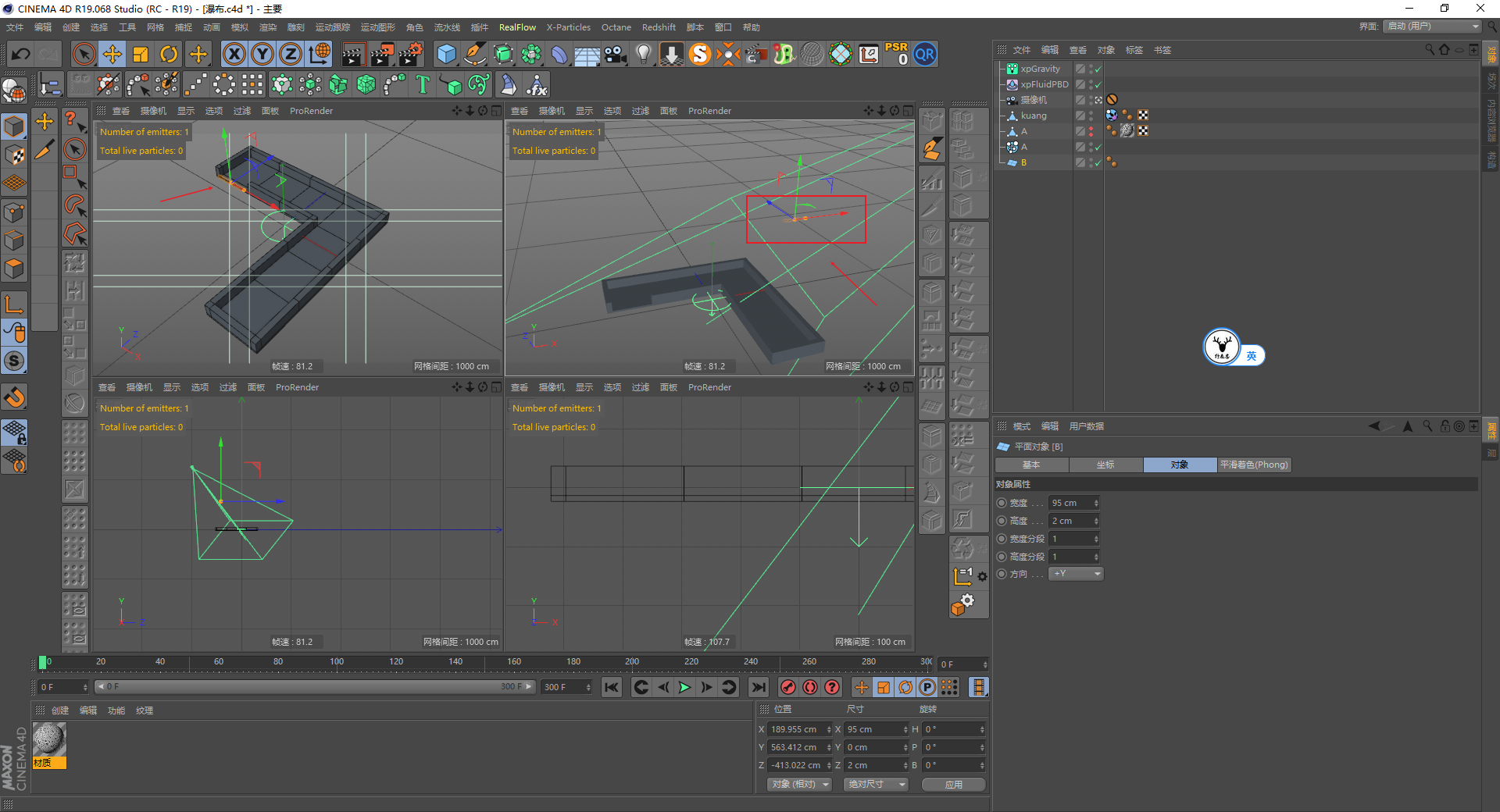Screen dimensions: 1500x812
Task: Select the green xpGravity icon in object list
Action: tap(1012, 69)
